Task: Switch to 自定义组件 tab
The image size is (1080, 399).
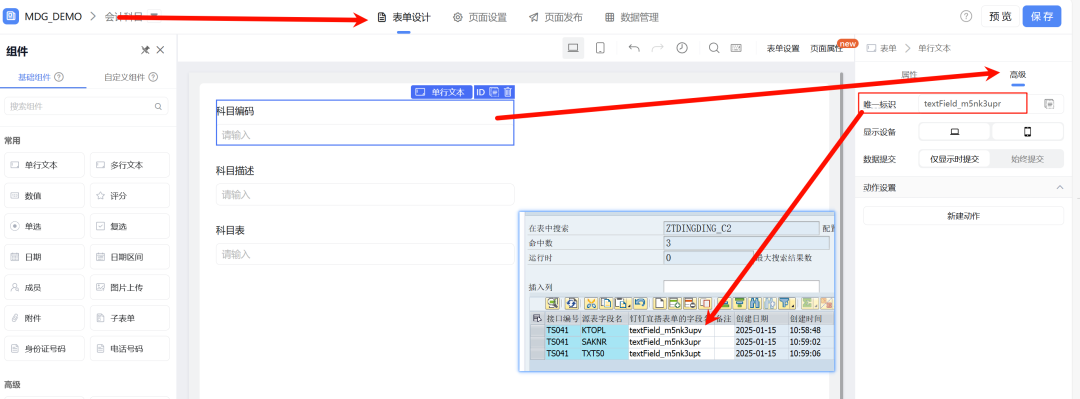Action: coord(124,77)
